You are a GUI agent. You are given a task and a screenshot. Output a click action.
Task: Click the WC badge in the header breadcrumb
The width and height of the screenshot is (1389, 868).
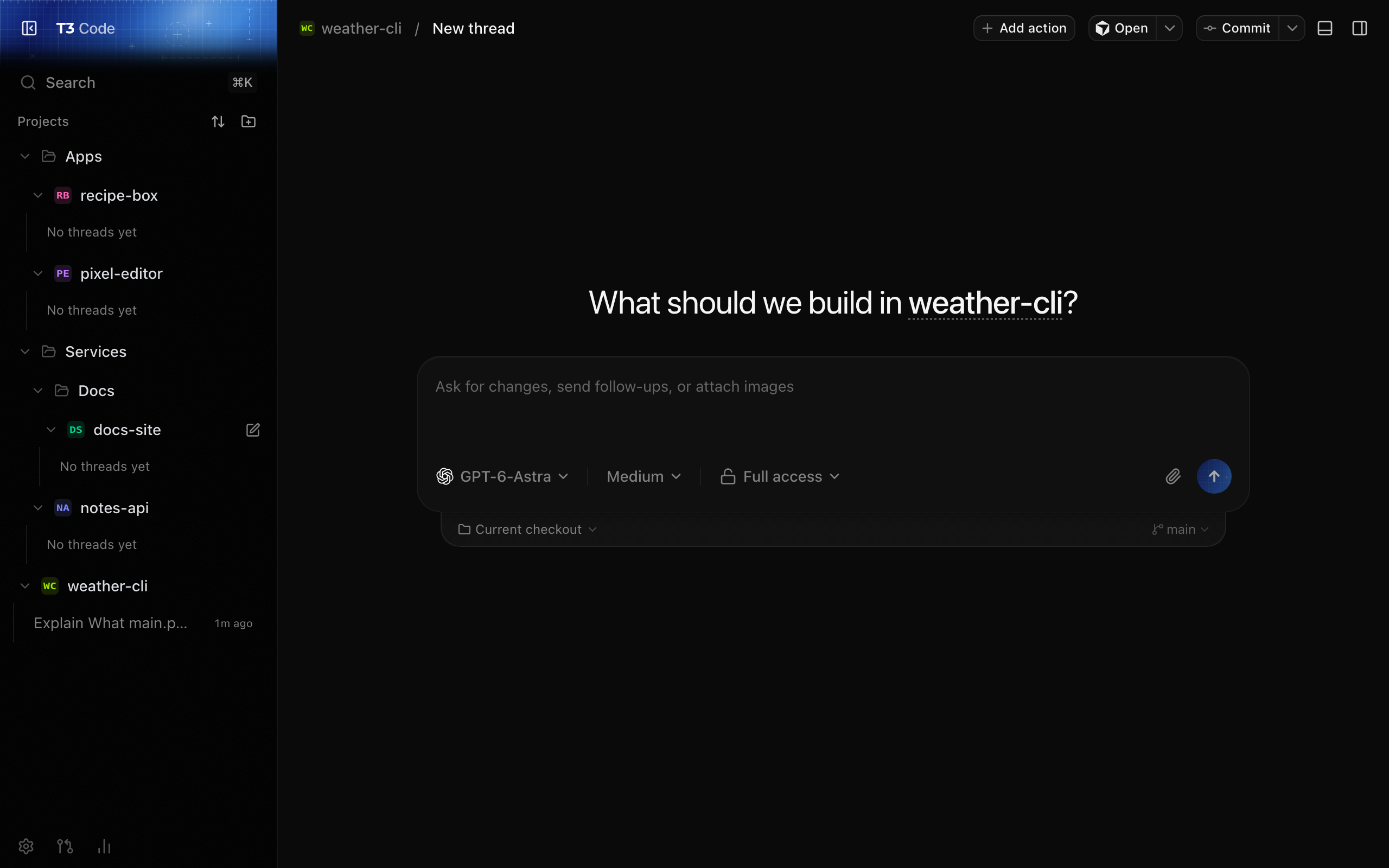307,28
